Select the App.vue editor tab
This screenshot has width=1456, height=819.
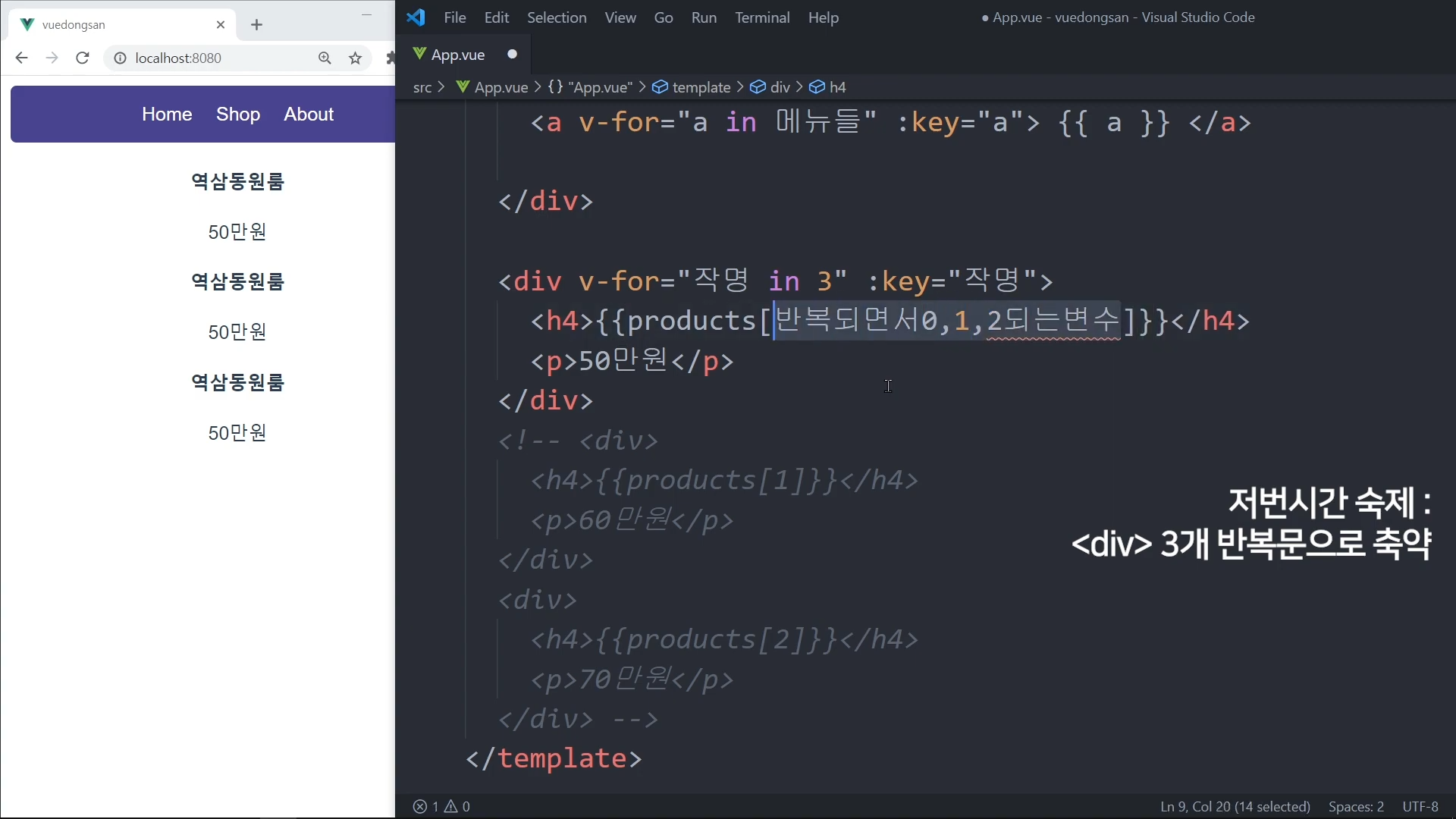coord(457,55)
